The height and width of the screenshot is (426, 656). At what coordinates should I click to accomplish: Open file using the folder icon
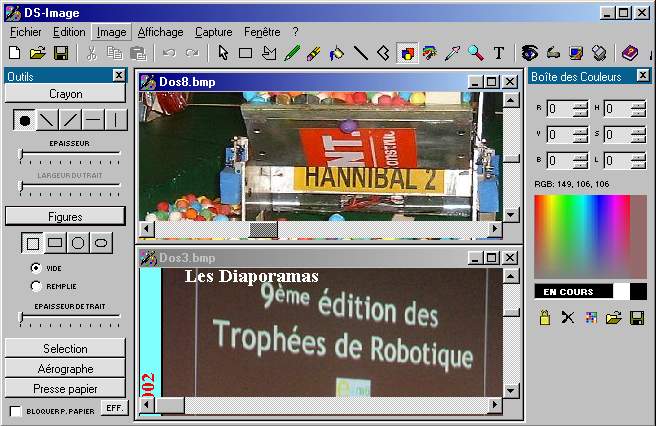(x=38, y=53)
